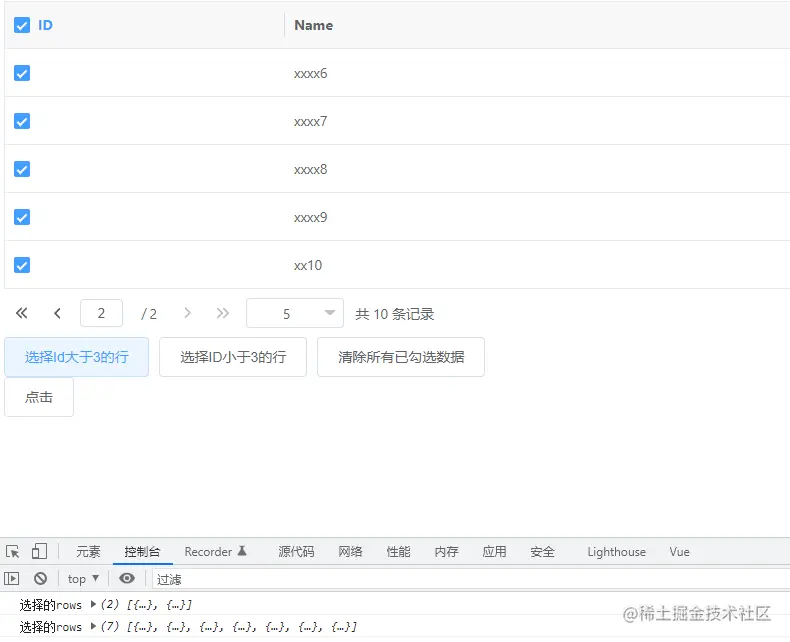Image resolution: width=790 pixels, height=642 pixels.
Task: Jump to last page double-arrow icon
Action: coord(223,313)
